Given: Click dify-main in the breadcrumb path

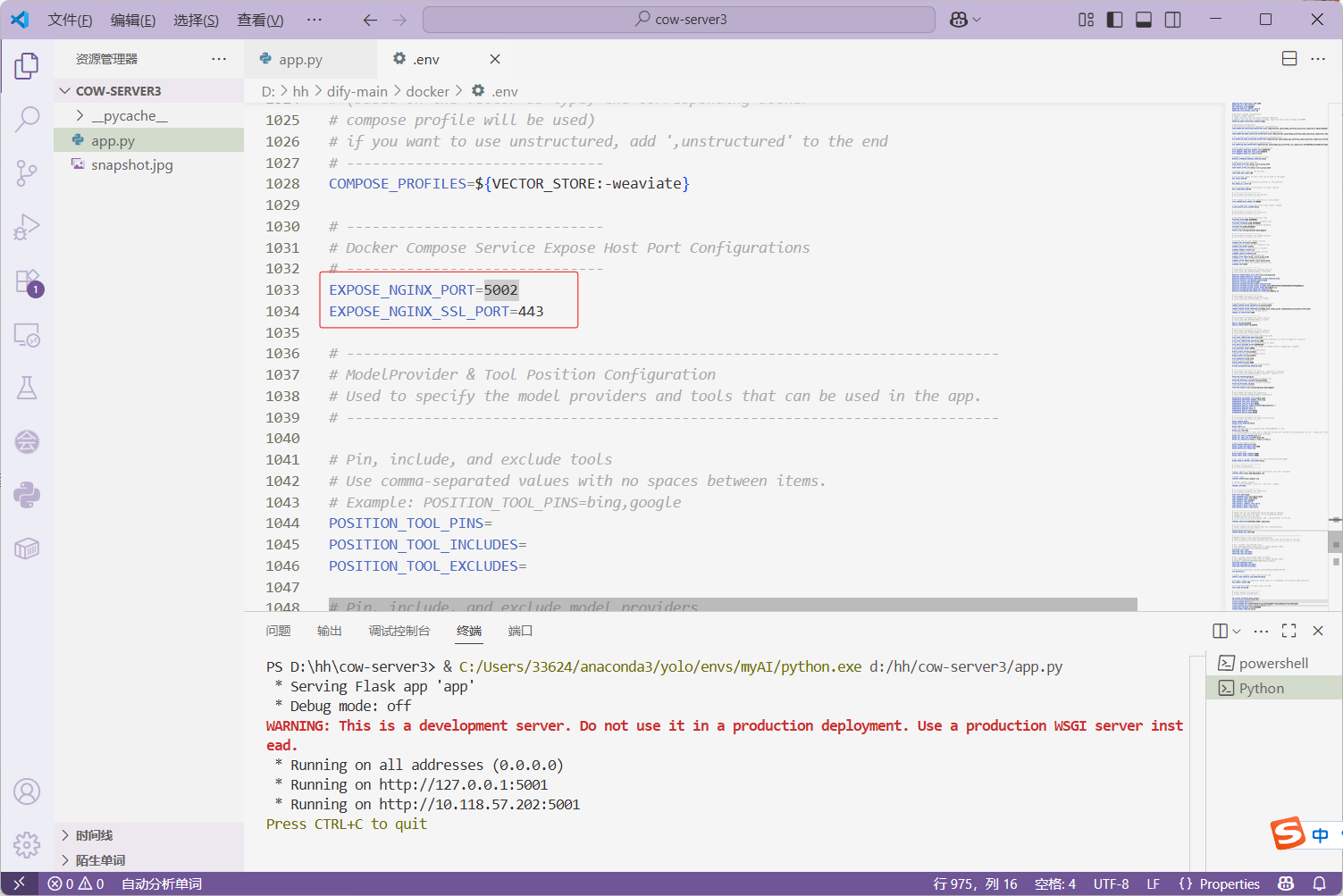Looking at the screenshot, I should pyautogui.click(x=357, y=91).
